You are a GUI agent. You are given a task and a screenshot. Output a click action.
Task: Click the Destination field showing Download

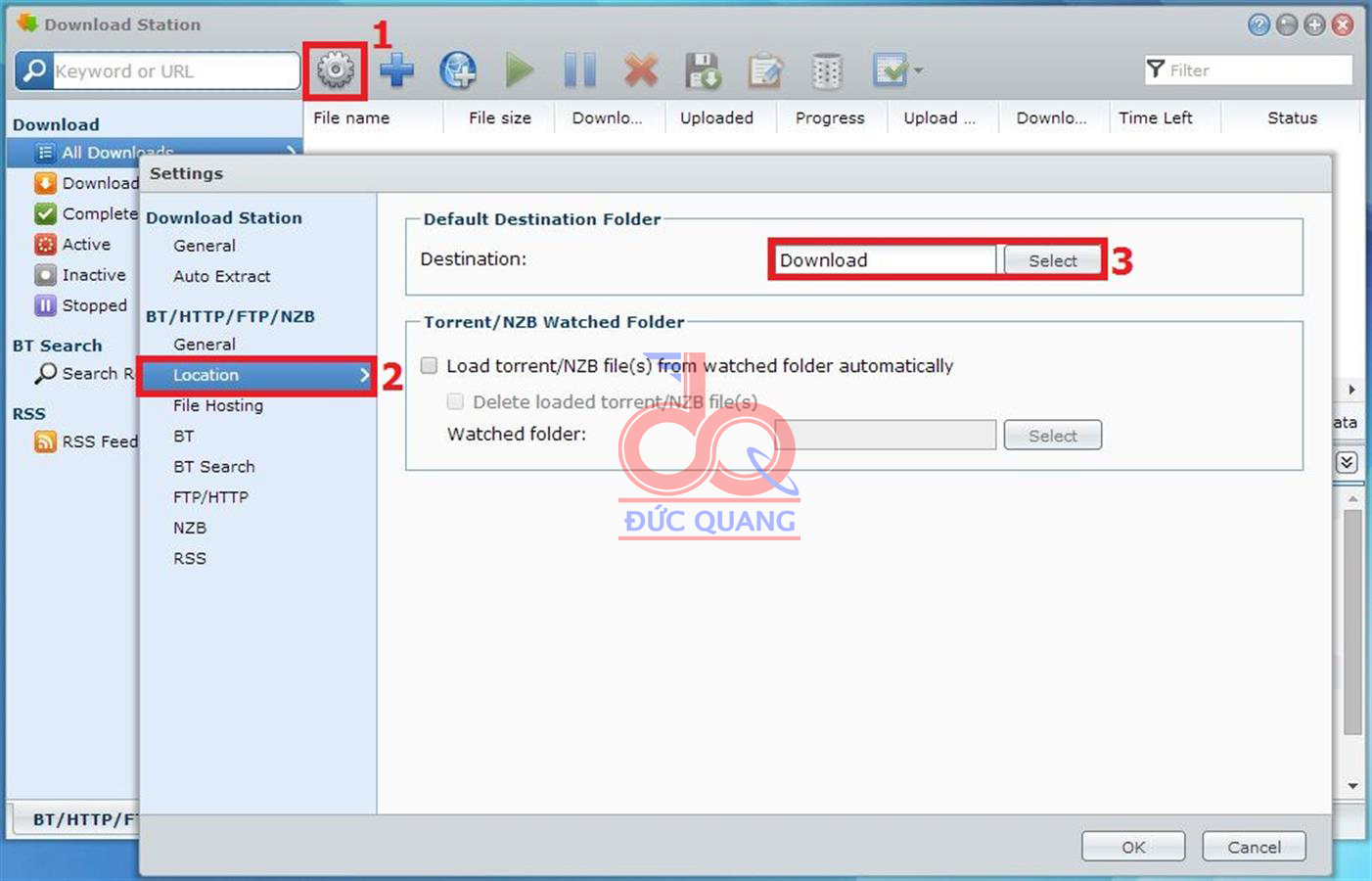(x=885, y=259)
